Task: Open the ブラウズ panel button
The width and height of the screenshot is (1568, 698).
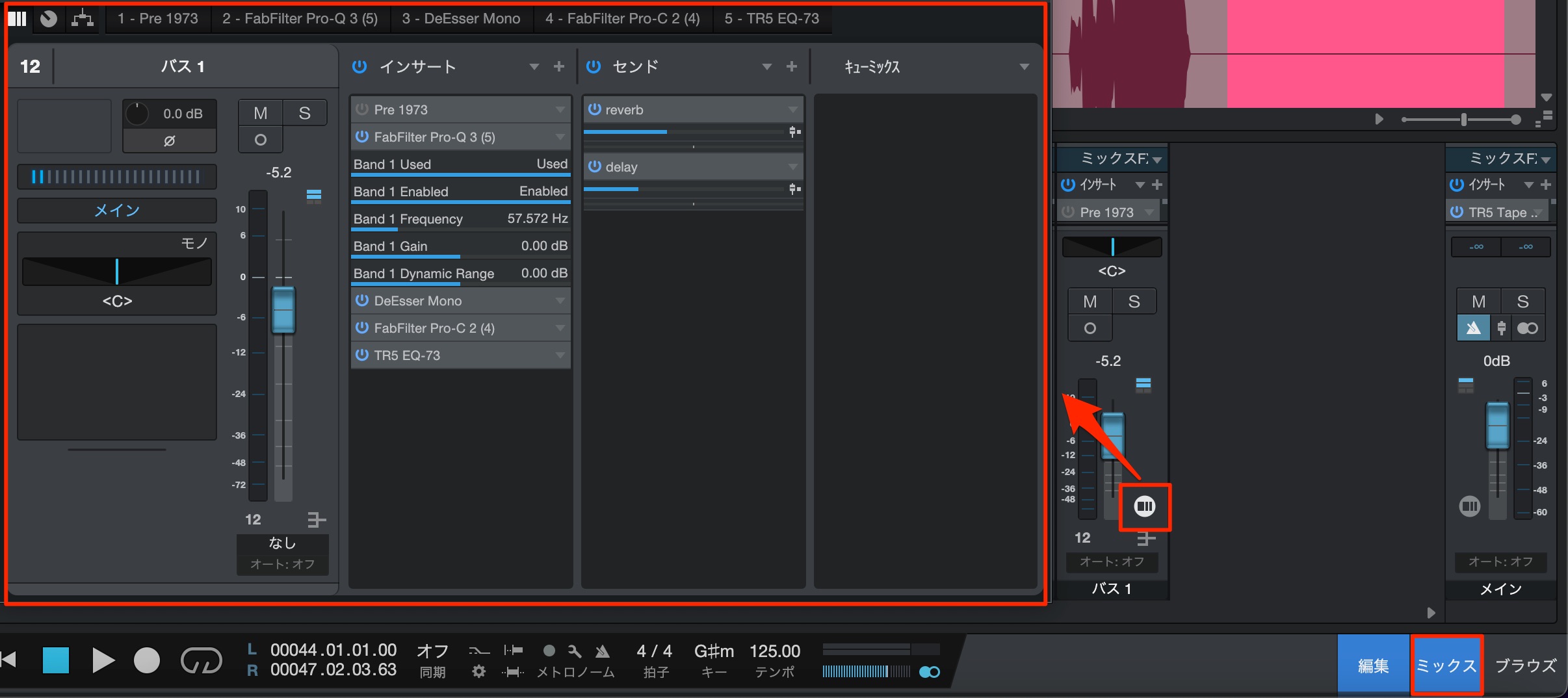Action: pyautogui.click(x=1525, y=665)
